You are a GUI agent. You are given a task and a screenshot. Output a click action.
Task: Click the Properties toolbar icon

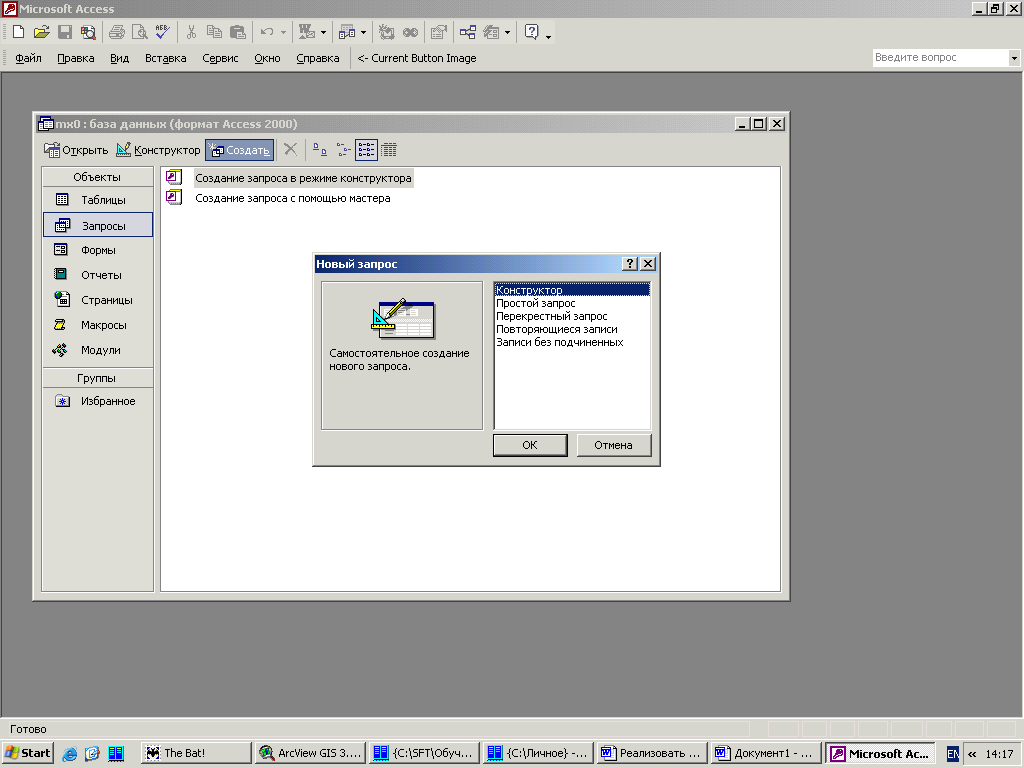point(439,31)
